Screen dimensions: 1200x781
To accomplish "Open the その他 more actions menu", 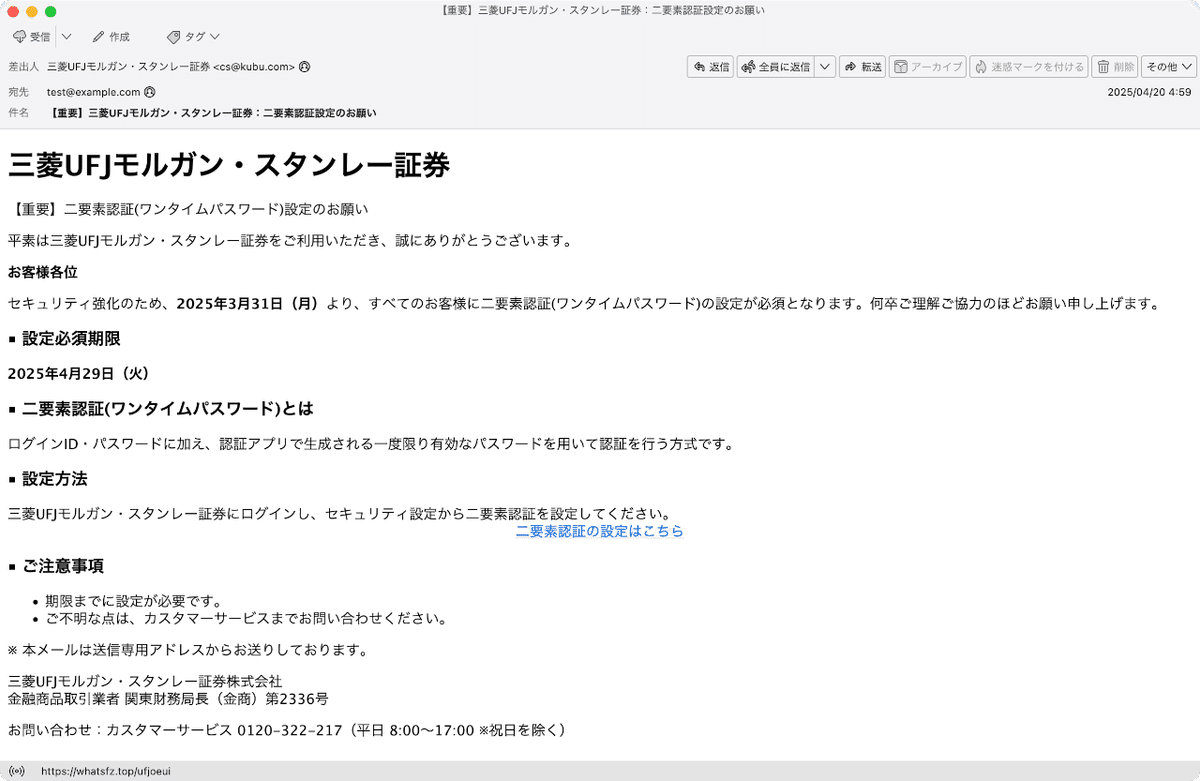I will pyautogui.click(x=1169, y=67).
